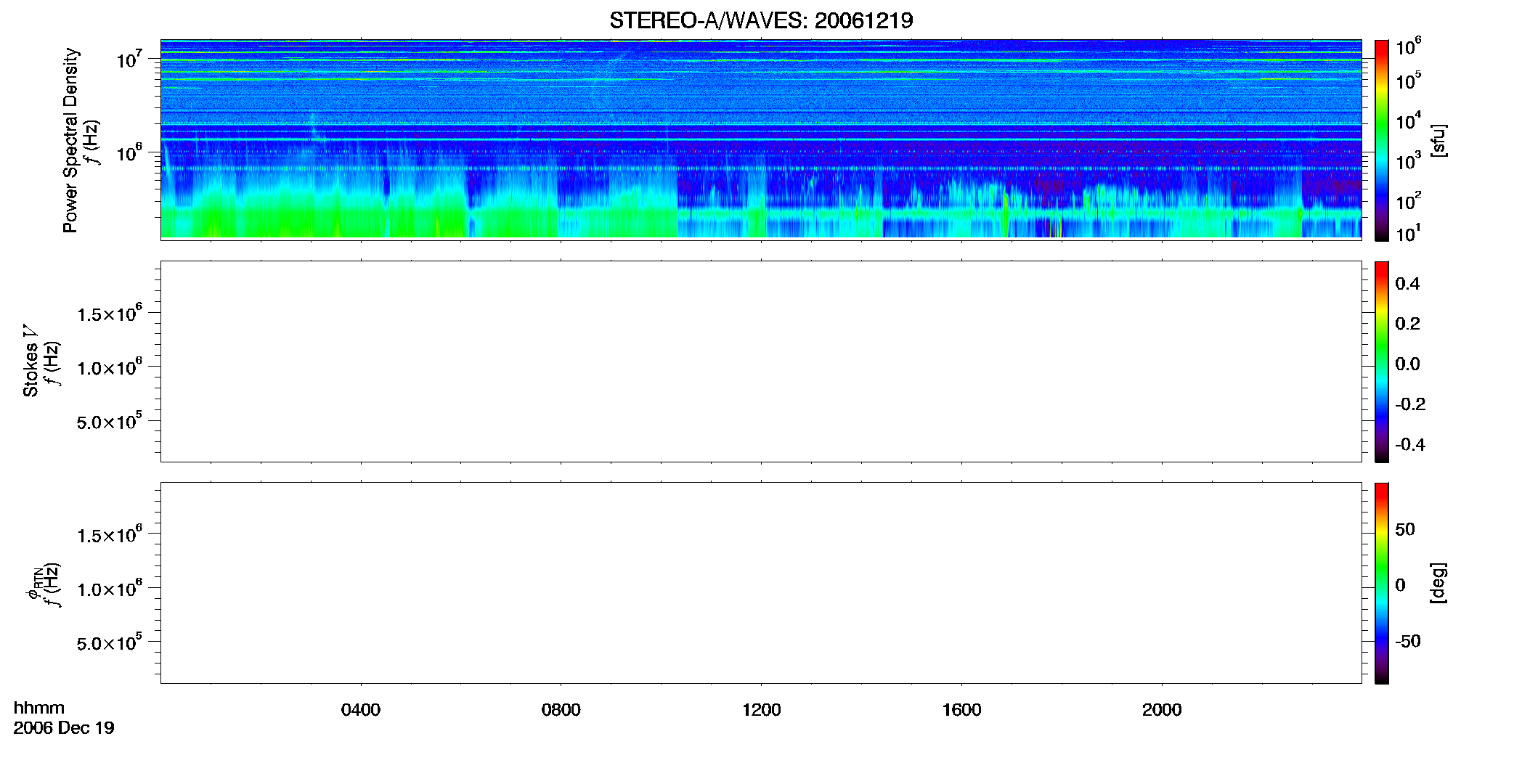This screenshot has height=784, width=1522.
Task: Click the 10^6 frequency tick on the spectrogram axis
Action: 129,152
